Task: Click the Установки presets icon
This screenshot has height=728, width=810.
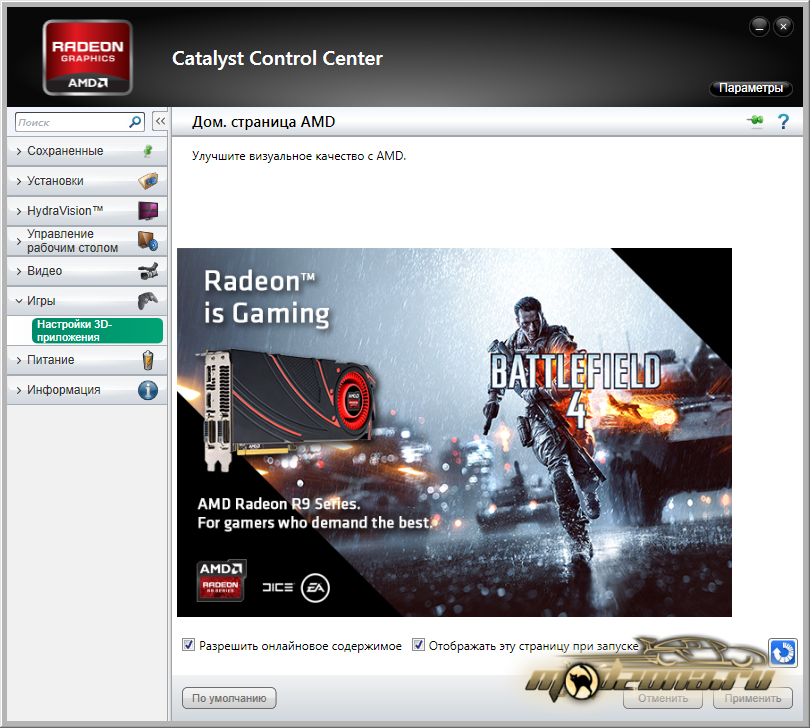Action: point(148,181)
